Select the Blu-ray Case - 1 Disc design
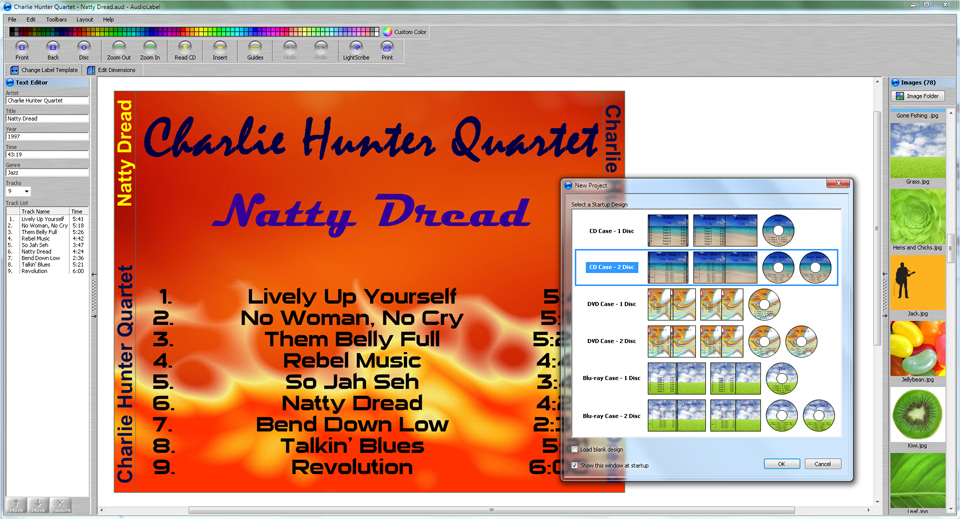960x519 pixels. (706, 378)
